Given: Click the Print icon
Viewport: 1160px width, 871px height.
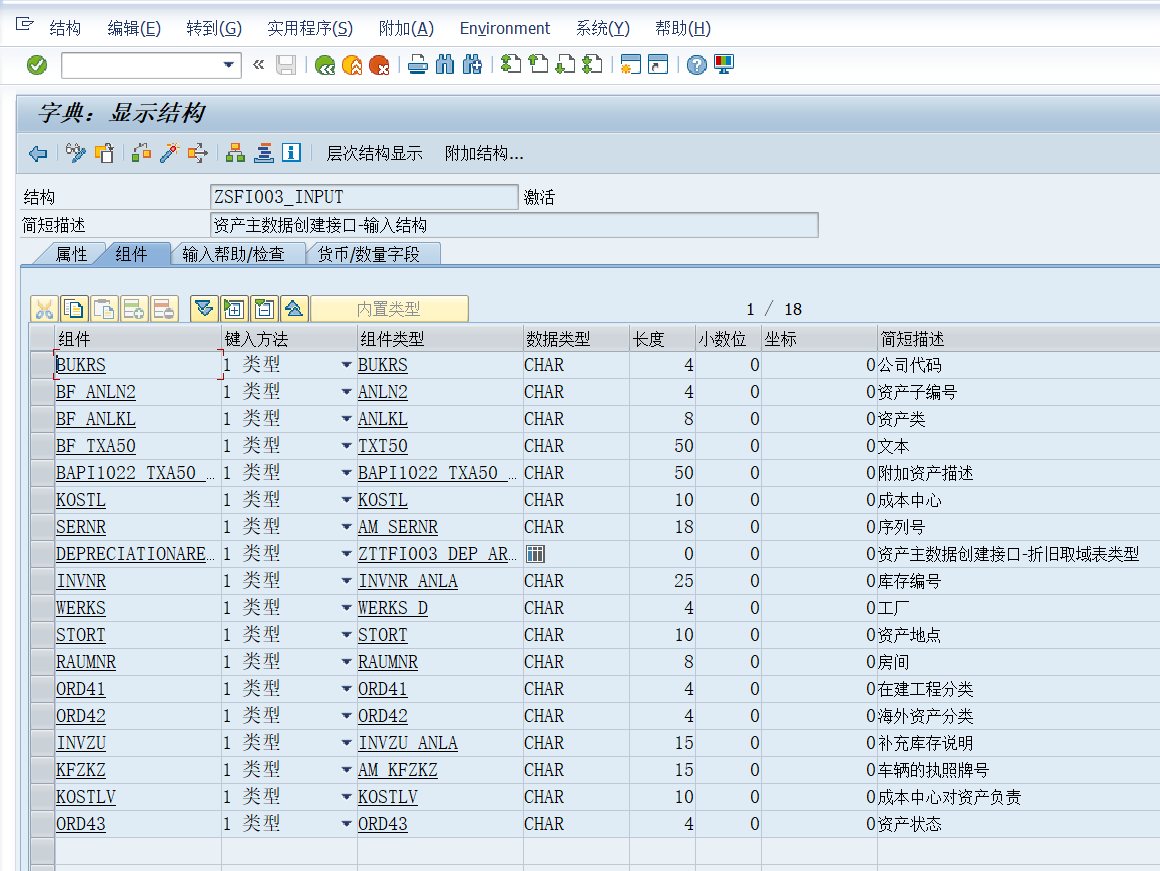Looking at the screenshot, I should coord(418,65).
